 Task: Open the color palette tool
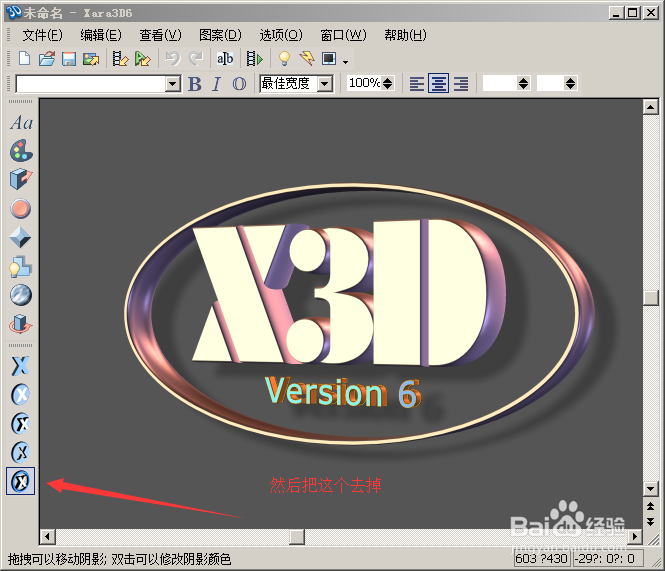21,151
